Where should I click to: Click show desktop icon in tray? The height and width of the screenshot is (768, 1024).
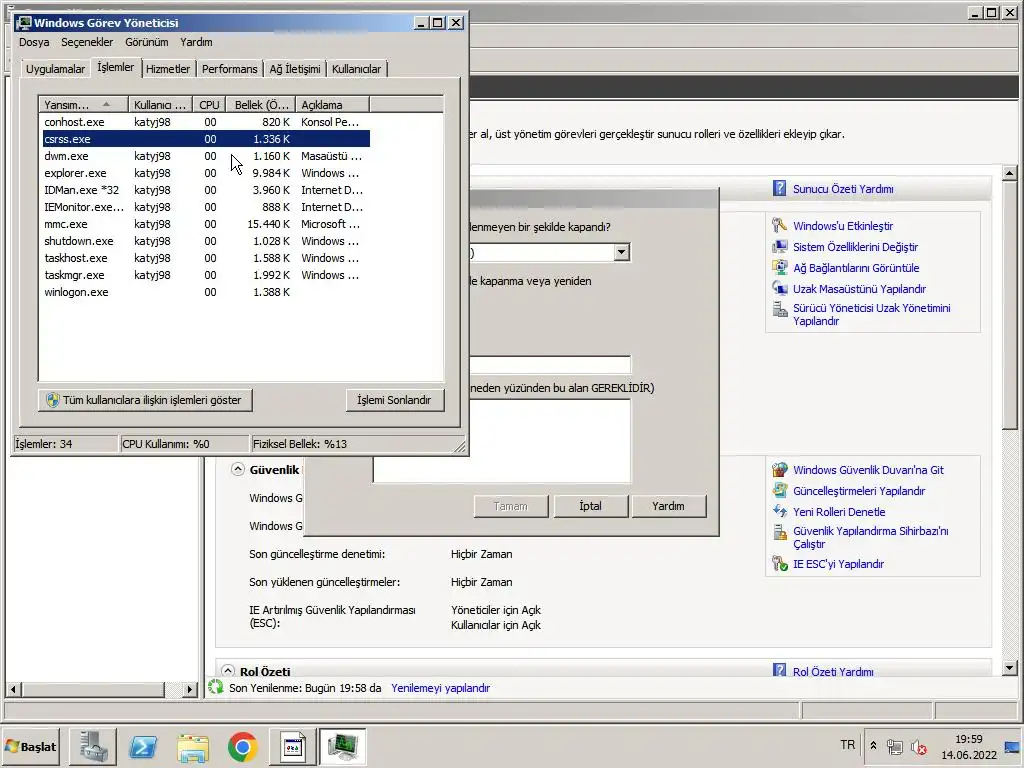click(1013, 746)
